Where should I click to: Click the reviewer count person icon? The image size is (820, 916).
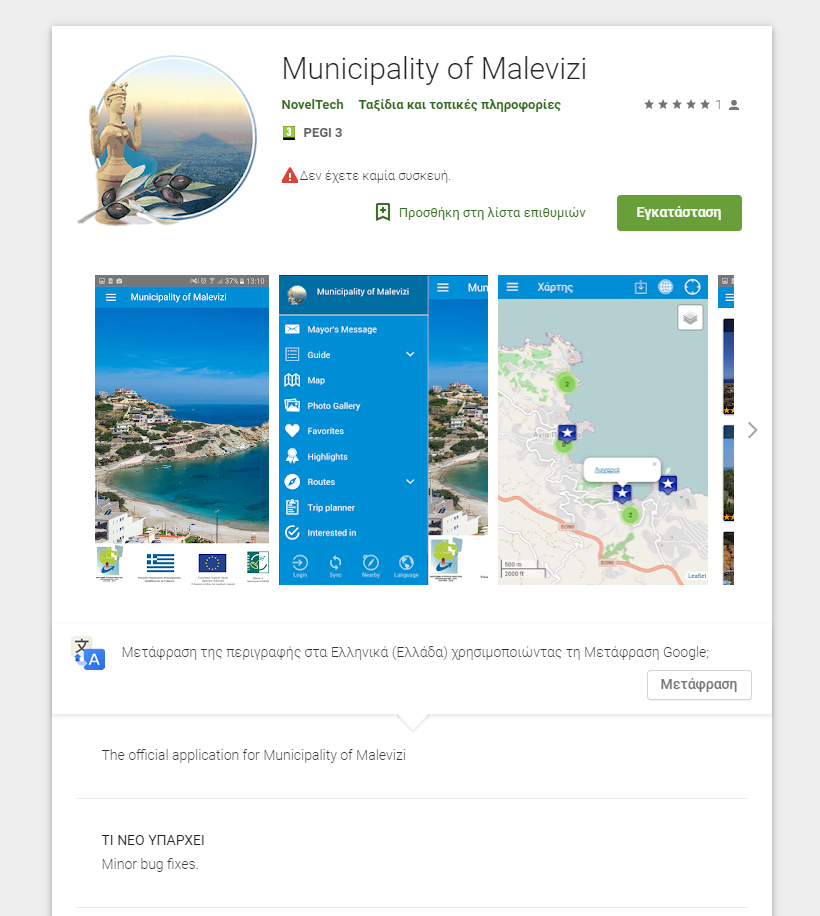coord(734,104)
